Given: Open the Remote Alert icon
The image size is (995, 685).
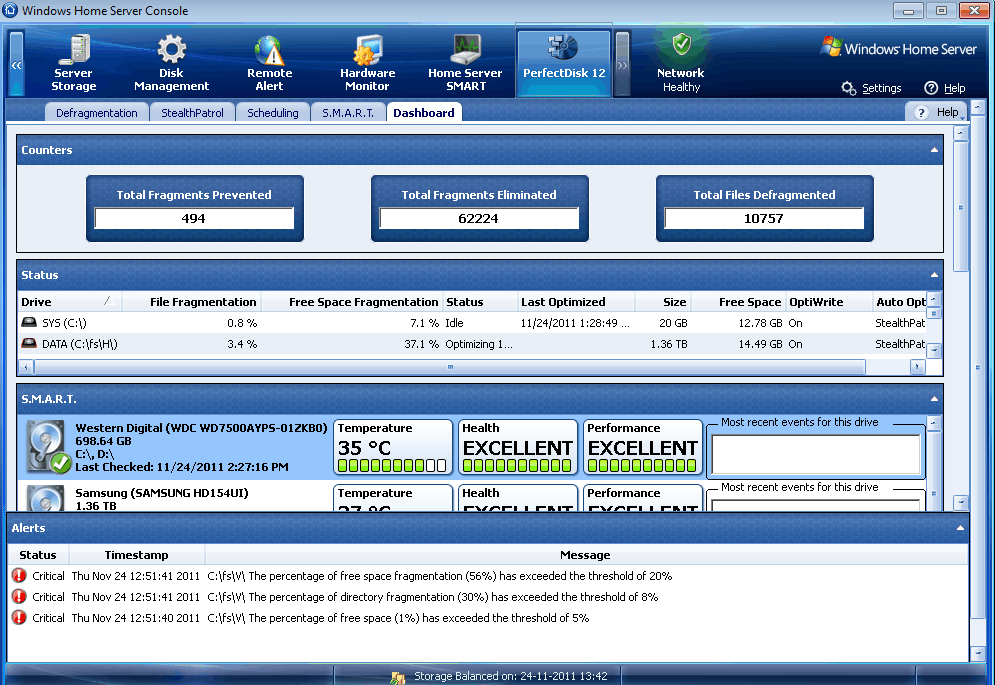Looking at the screenshot, I should coord(269,50).
